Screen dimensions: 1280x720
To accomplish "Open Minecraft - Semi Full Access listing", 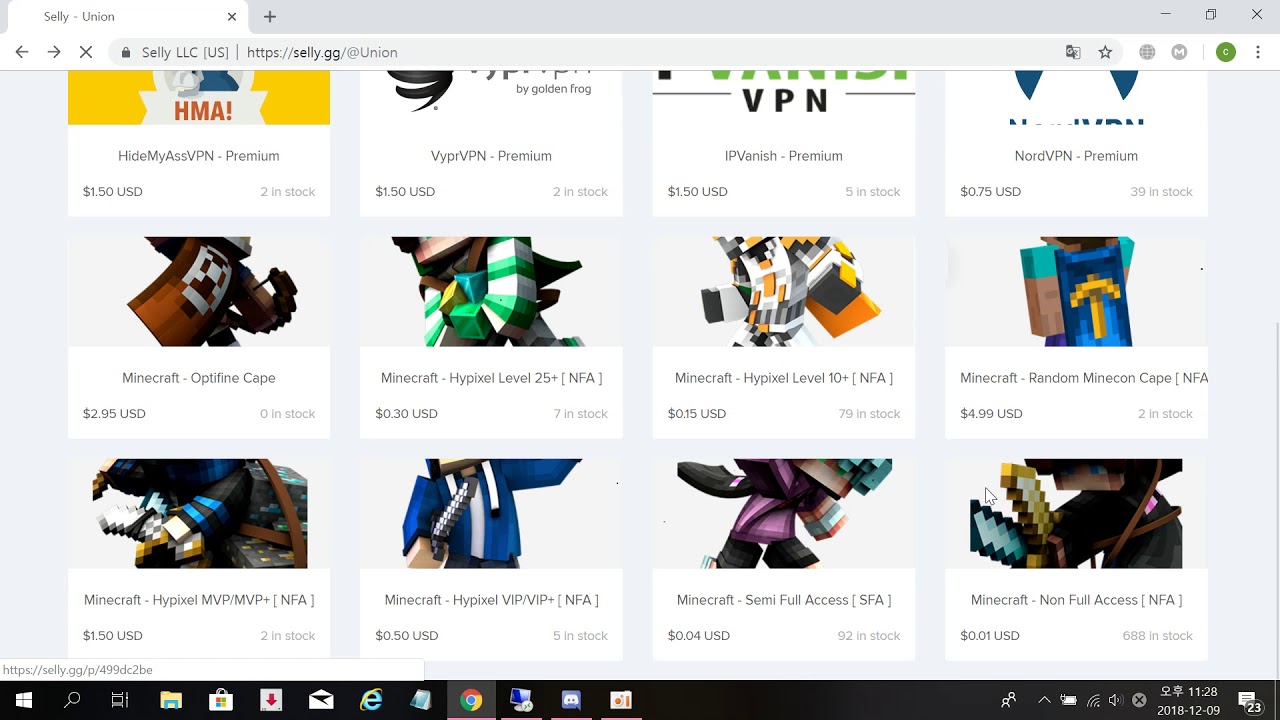I will [783, 600].
